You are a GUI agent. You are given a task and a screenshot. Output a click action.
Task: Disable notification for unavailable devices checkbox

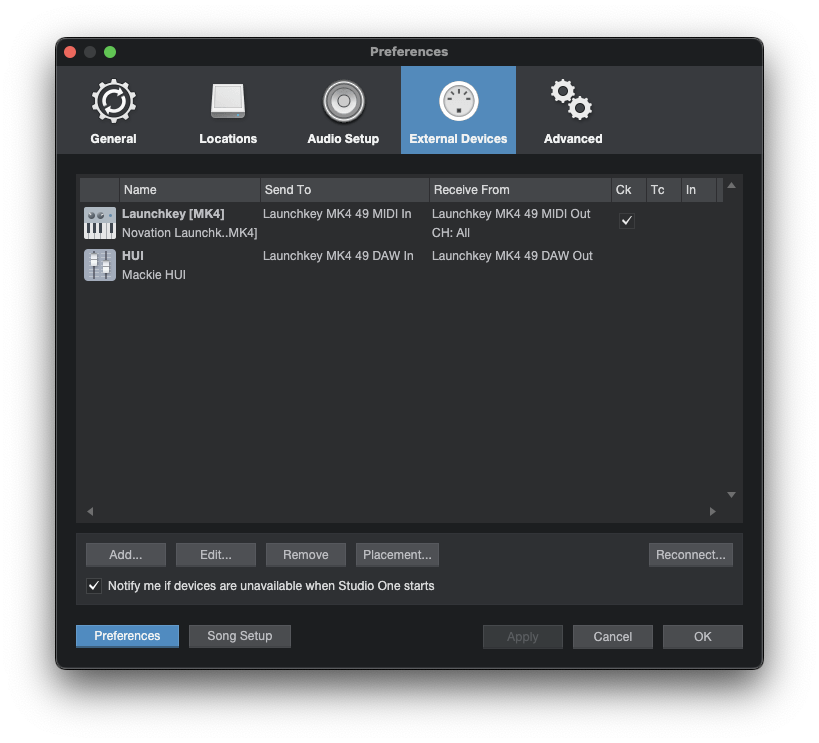click(94, 586)
